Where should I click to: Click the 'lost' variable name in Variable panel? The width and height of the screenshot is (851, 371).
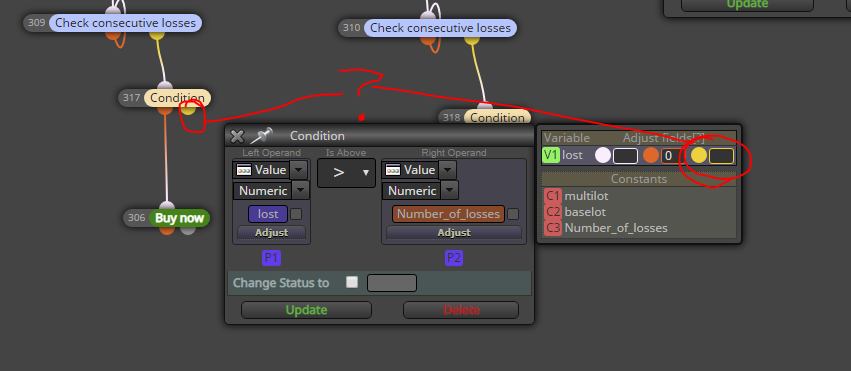click(572, 155)
